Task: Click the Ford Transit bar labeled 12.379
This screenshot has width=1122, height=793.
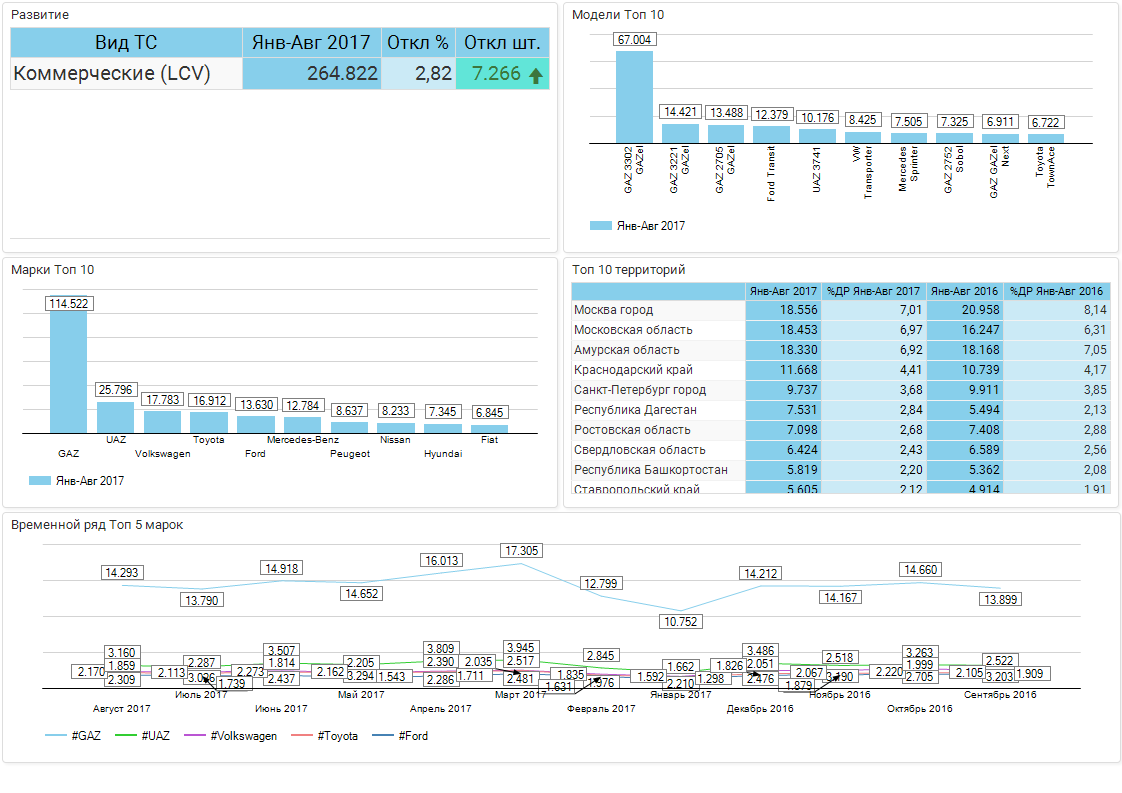Action: [771, 133]
